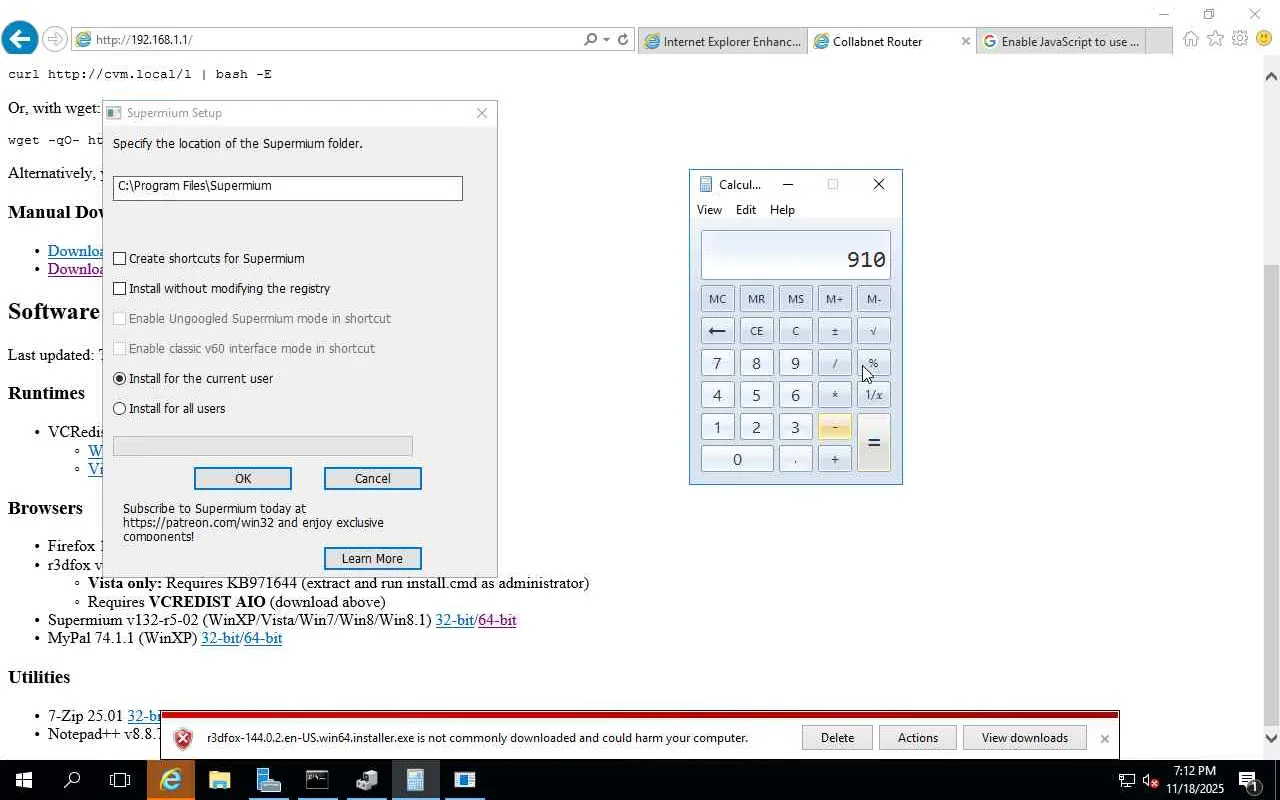Click the Calculator decimal point key
This screenshot has height=800, width=1280.
click(795, 459)
